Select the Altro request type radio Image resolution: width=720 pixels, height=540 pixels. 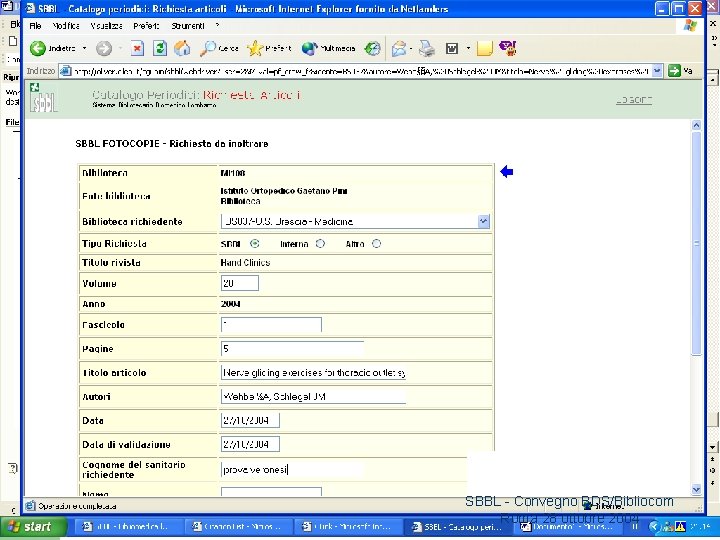point(376,244)
